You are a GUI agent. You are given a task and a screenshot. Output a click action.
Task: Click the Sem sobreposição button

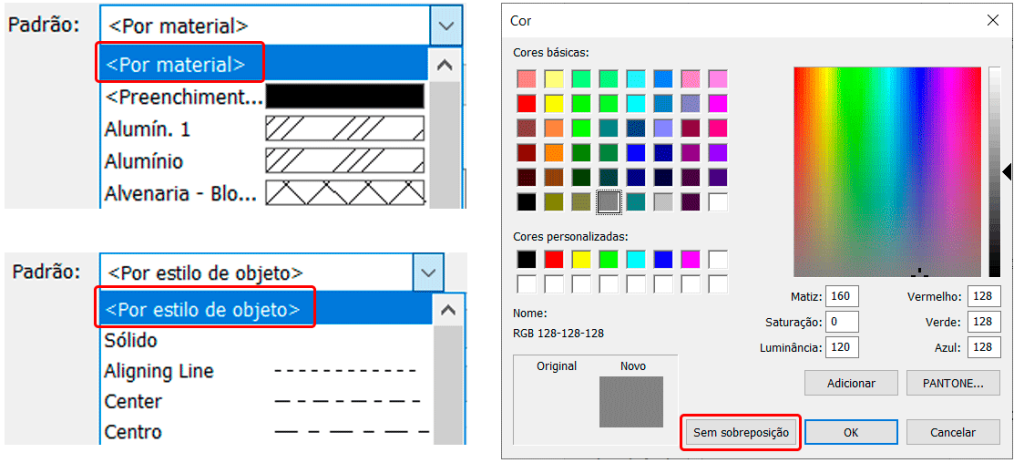point(741,432)
